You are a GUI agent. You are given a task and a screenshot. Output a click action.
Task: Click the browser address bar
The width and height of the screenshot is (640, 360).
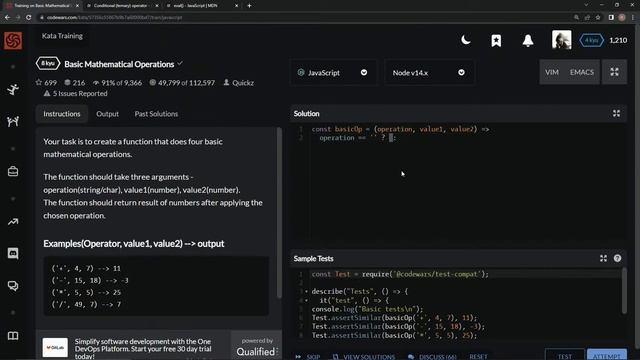302,18
